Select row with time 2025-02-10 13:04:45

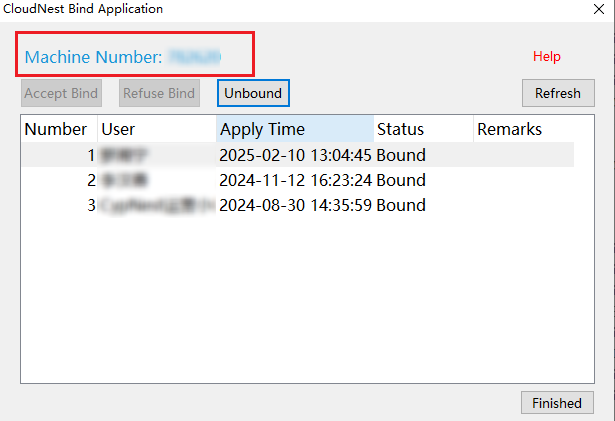tap(298, 155)
